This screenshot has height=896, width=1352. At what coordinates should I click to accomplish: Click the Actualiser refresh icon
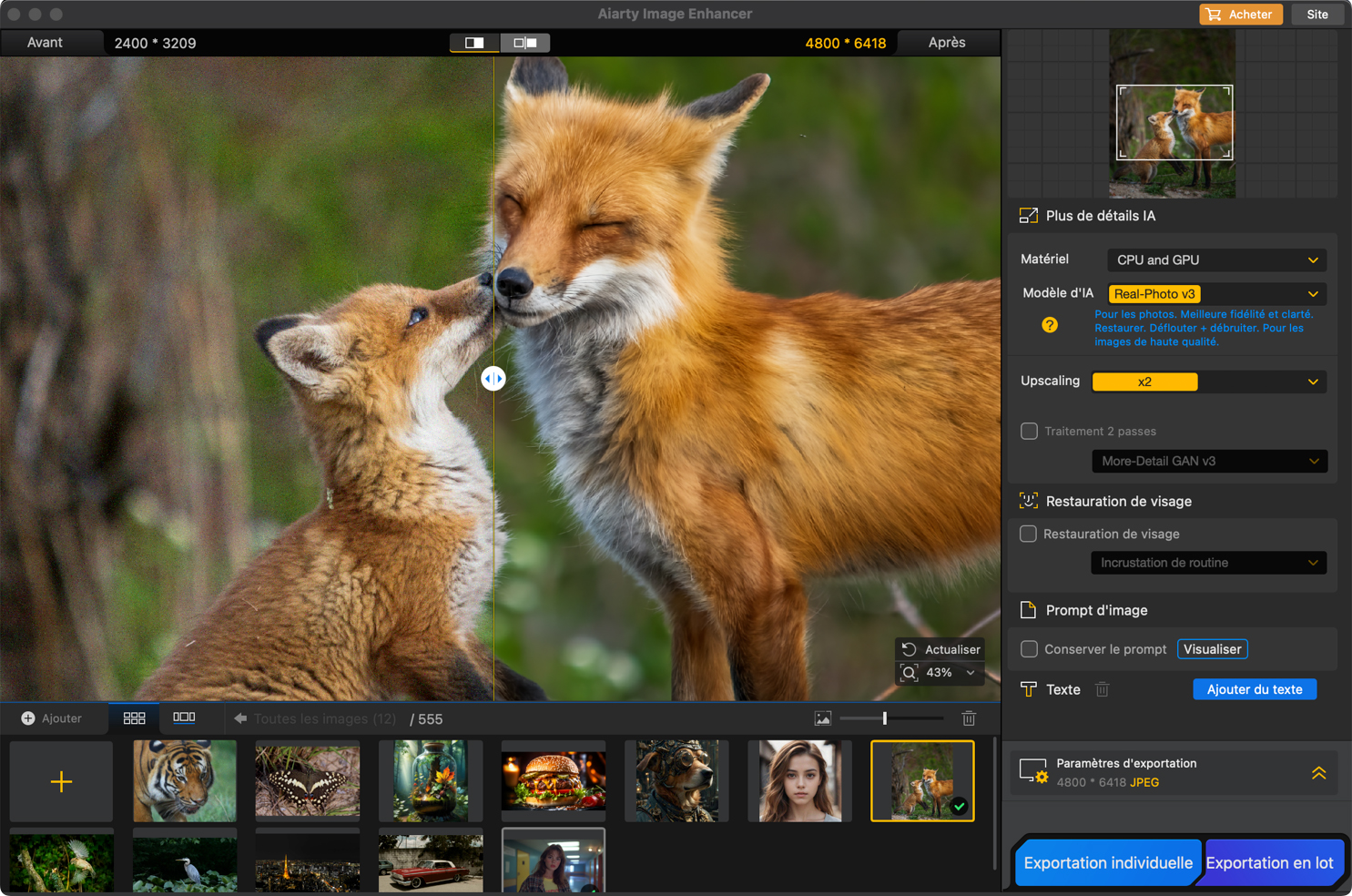[909, 649]
